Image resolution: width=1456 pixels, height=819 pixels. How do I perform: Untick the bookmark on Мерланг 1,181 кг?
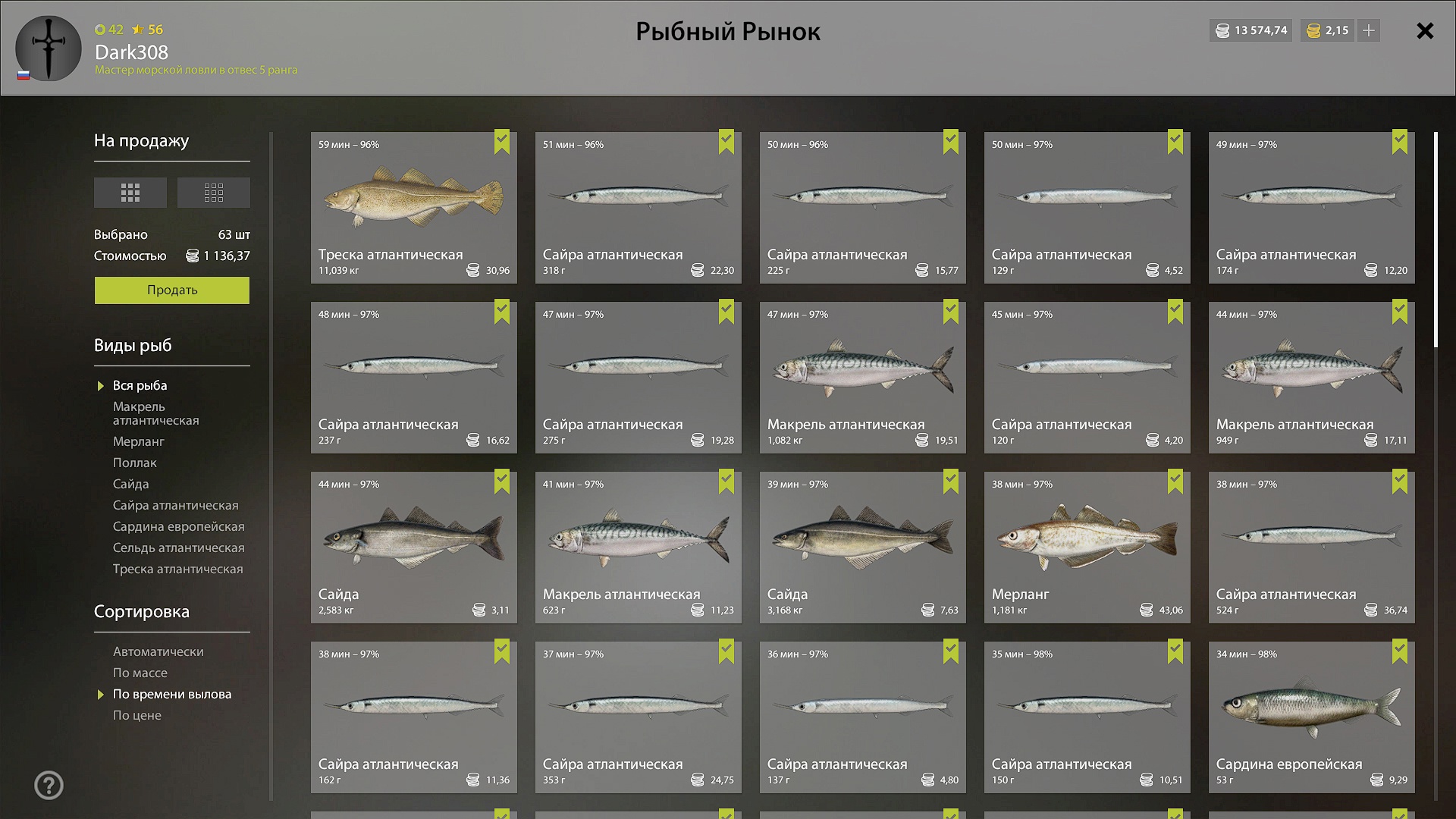pyautogui.click(x=1175, y=482)
